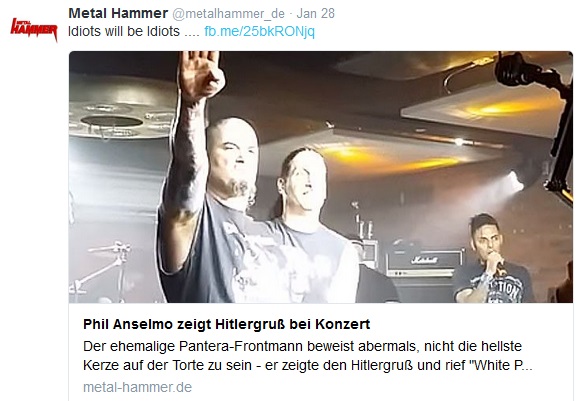The width and height of the screenshot is (580, 401).
Task: Click the Metal Hammer red logo avatar
Action: 34,29
